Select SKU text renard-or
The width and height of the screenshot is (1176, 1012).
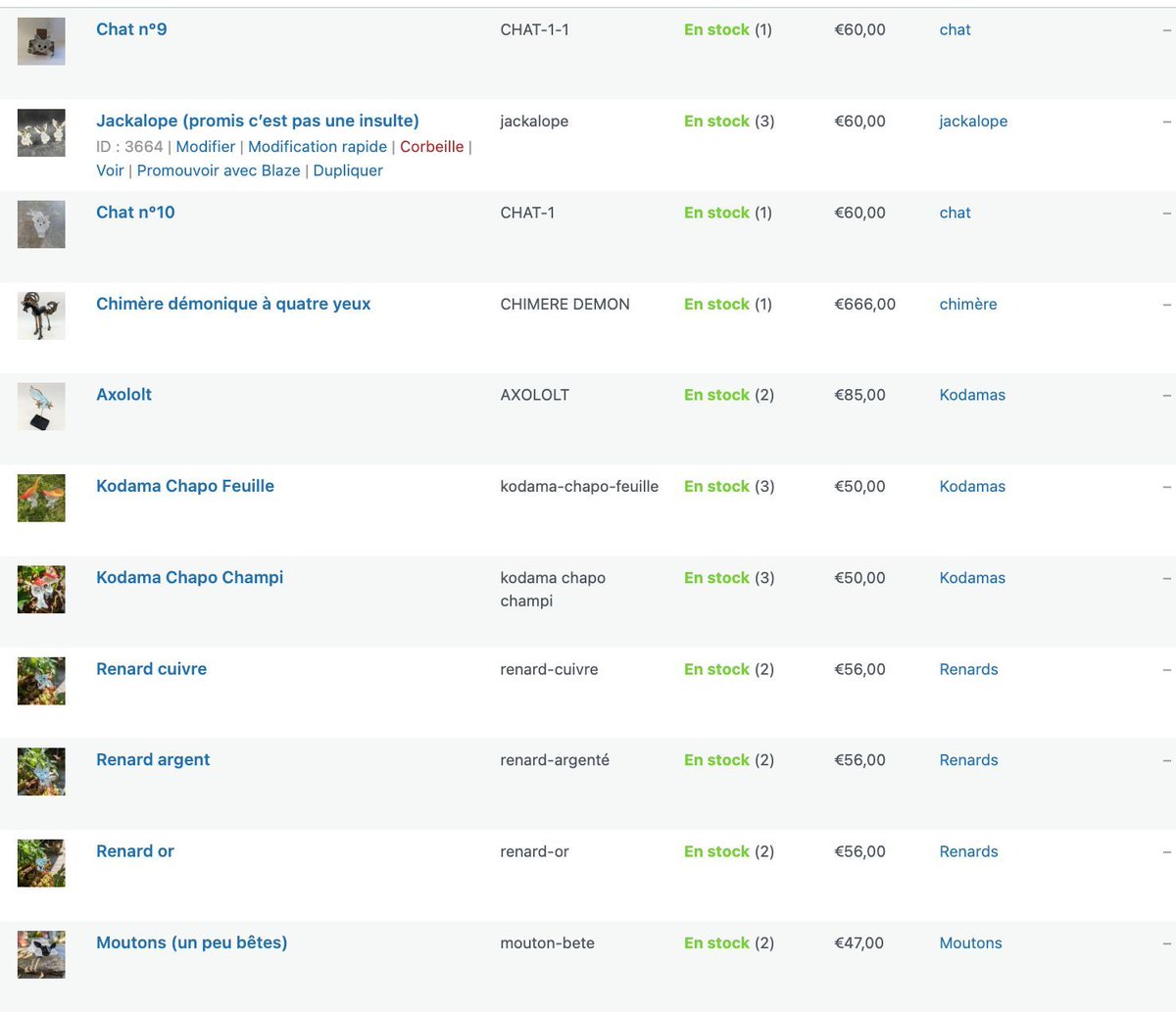[534, 851]
